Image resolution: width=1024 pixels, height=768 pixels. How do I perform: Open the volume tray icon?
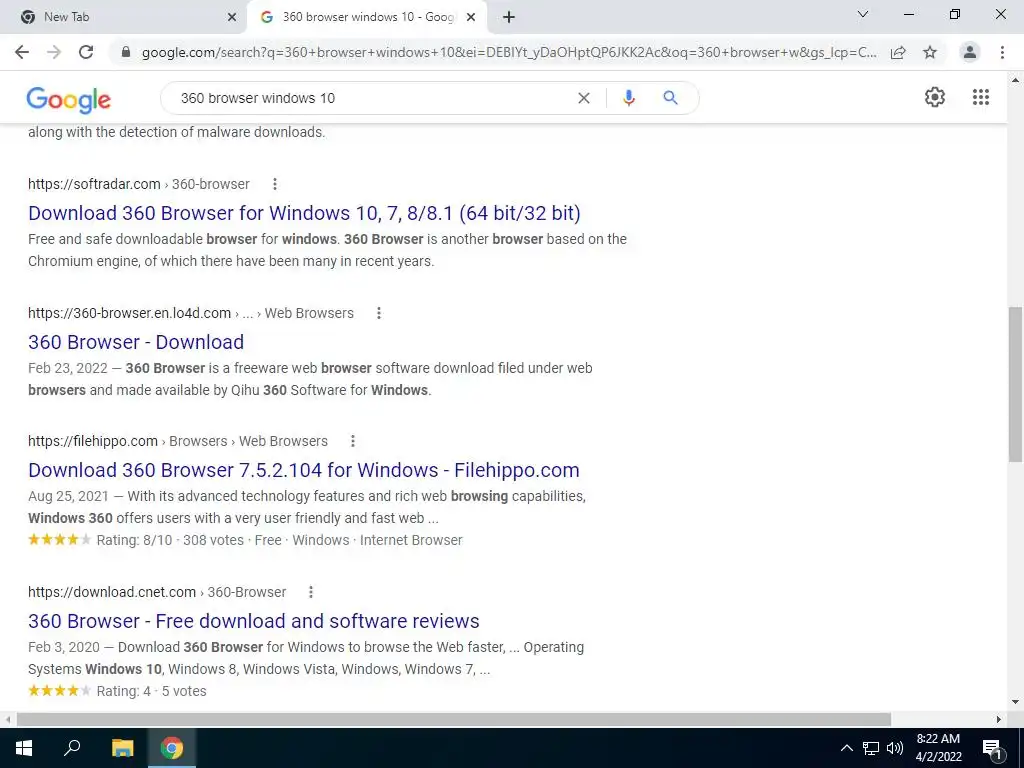[x=895, y=748]
